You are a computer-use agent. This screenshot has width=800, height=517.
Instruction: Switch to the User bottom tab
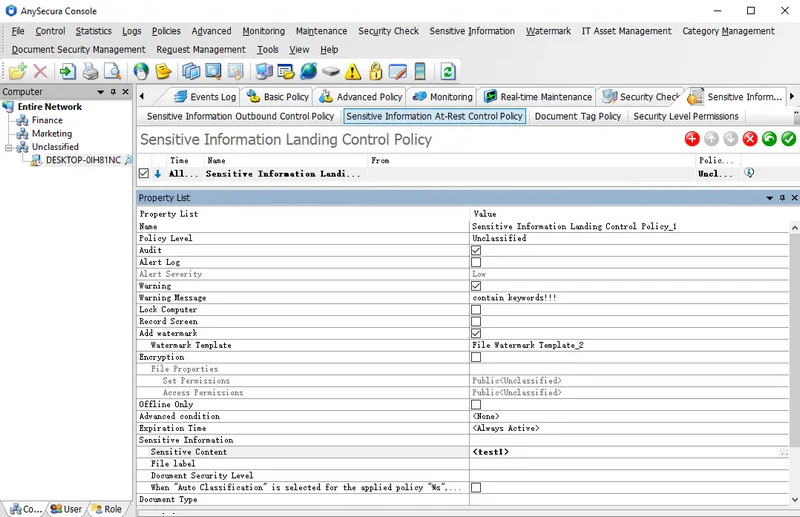point(66,509)
